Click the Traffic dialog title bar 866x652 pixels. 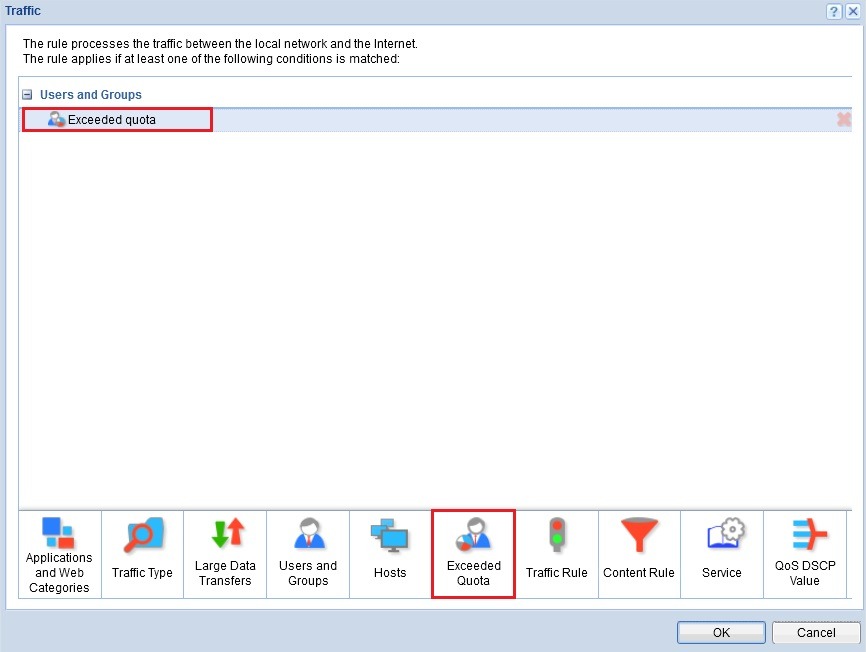tap(400, 11)
